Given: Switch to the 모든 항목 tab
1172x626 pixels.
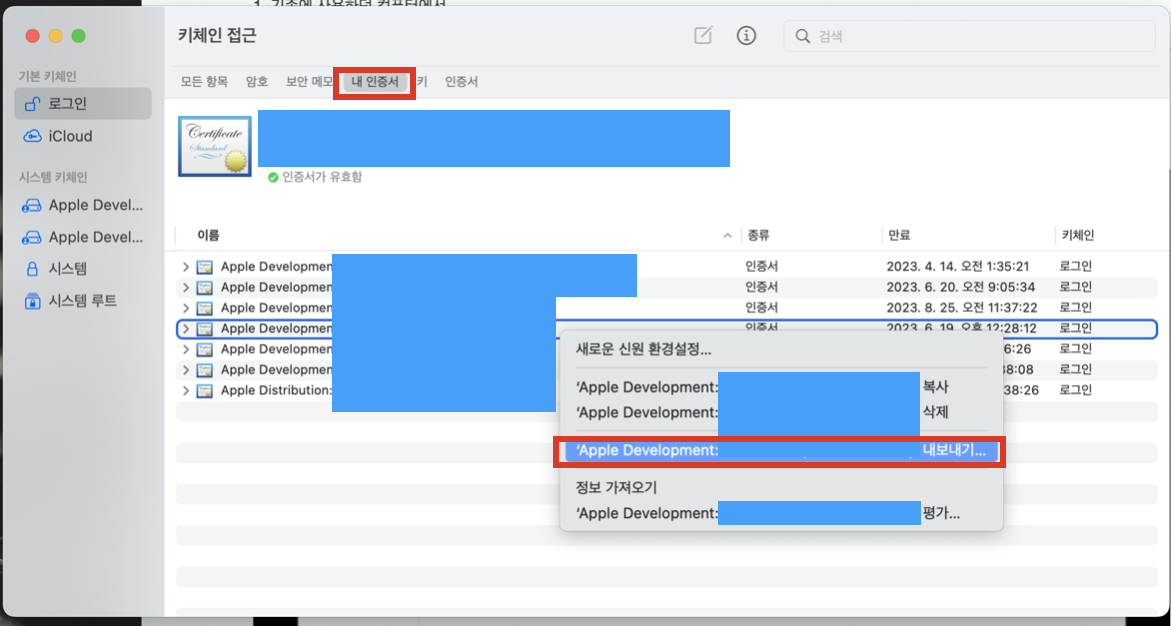Looking at the screenshot, I should (x=204, y=81).
